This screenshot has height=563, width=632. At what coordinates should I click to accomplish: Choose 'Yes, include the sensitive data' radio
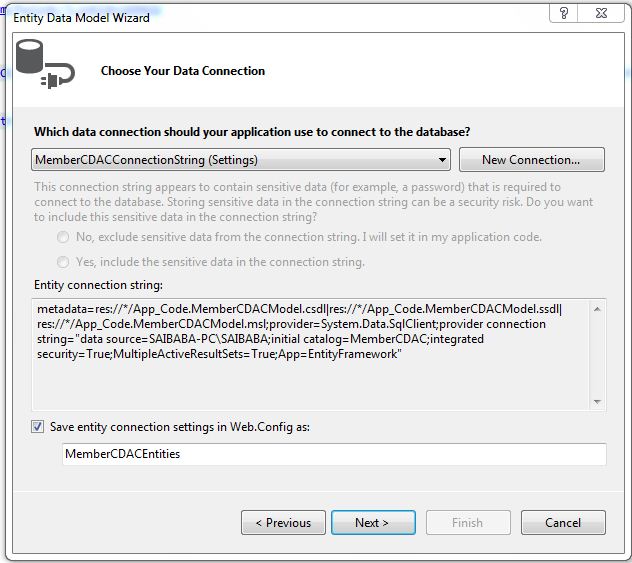tap(63, 262)
